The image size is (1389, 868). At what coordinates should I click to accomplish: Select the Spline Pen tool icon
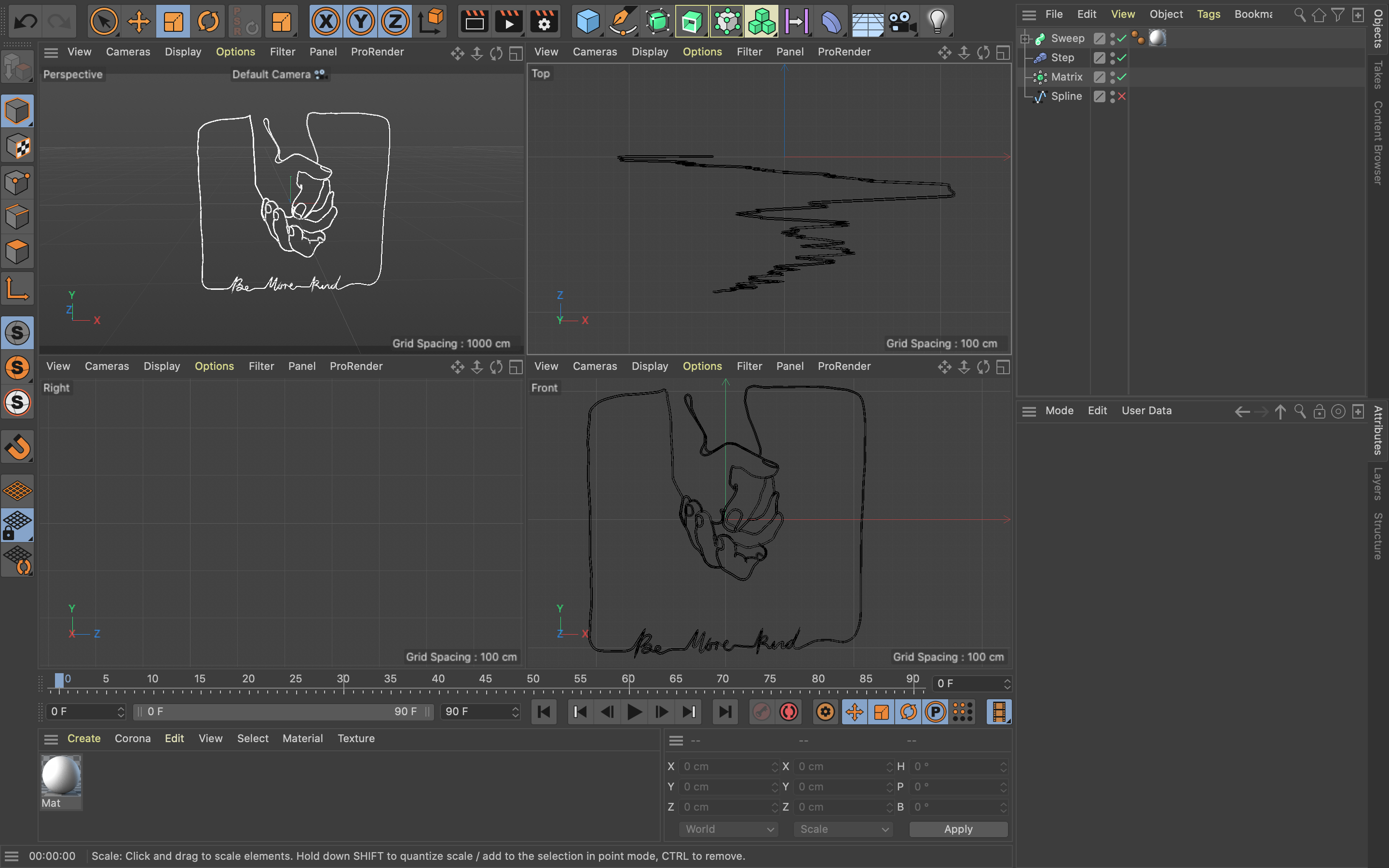tap(622, 22)
